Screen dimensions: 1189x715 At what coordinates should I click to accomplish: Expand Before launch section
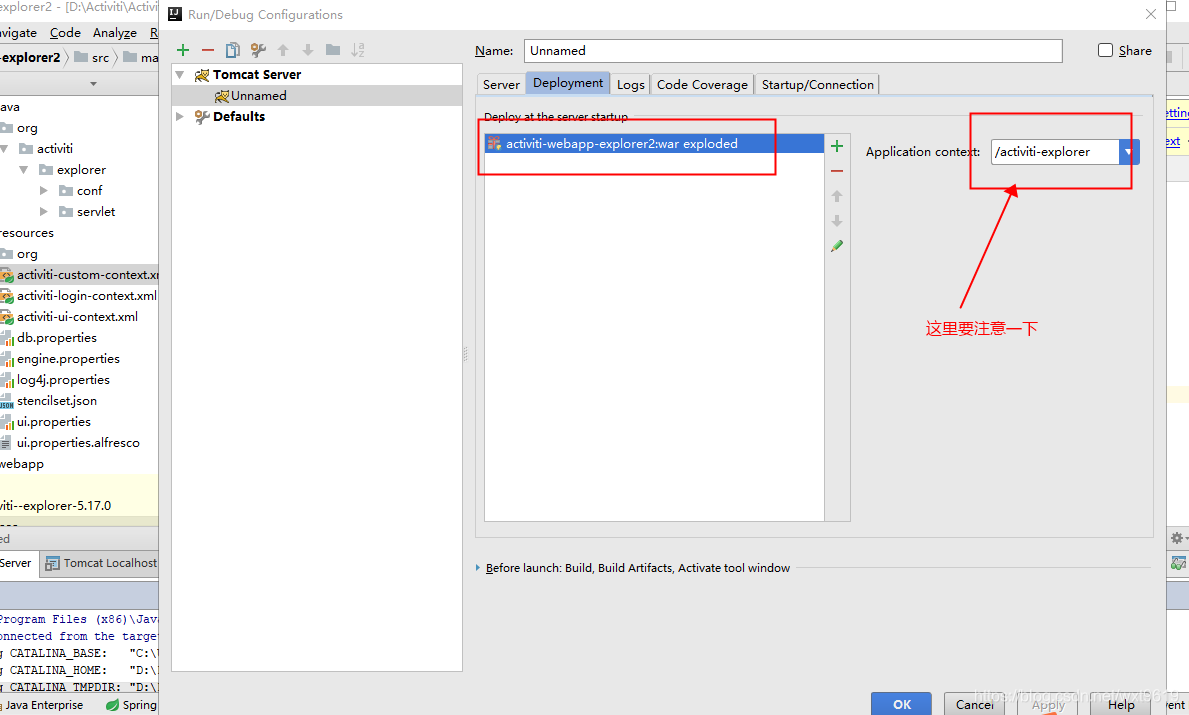click(478, 568)
